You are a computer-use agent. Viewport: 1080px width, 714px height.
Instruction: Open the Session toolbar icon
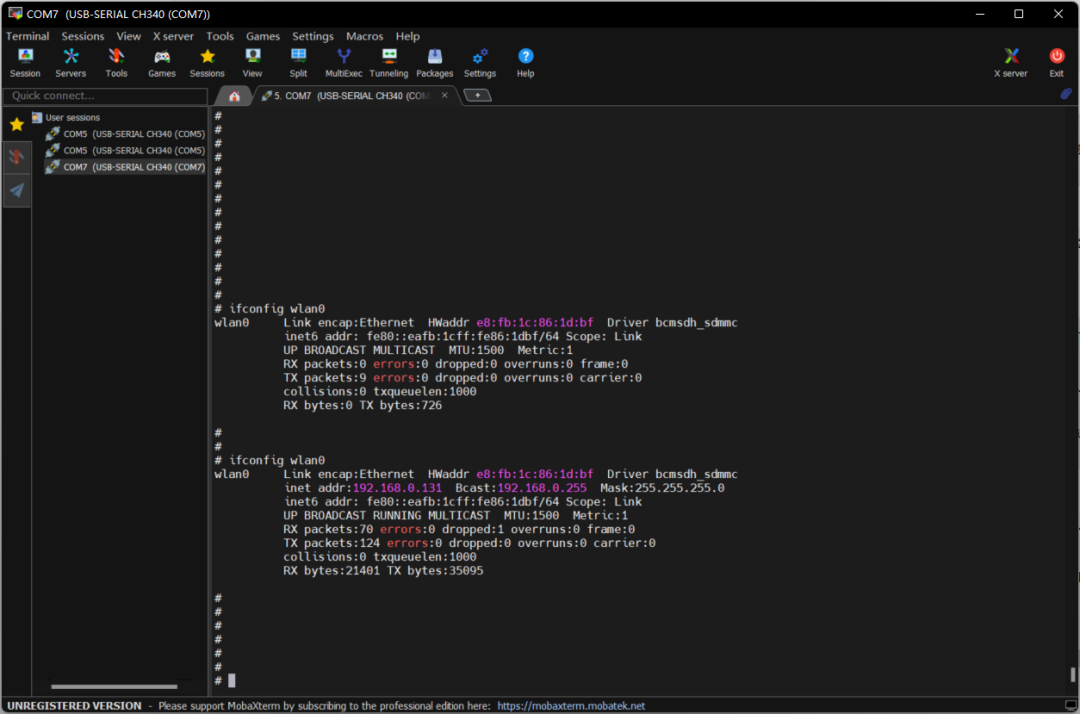[x=25, y=63]
